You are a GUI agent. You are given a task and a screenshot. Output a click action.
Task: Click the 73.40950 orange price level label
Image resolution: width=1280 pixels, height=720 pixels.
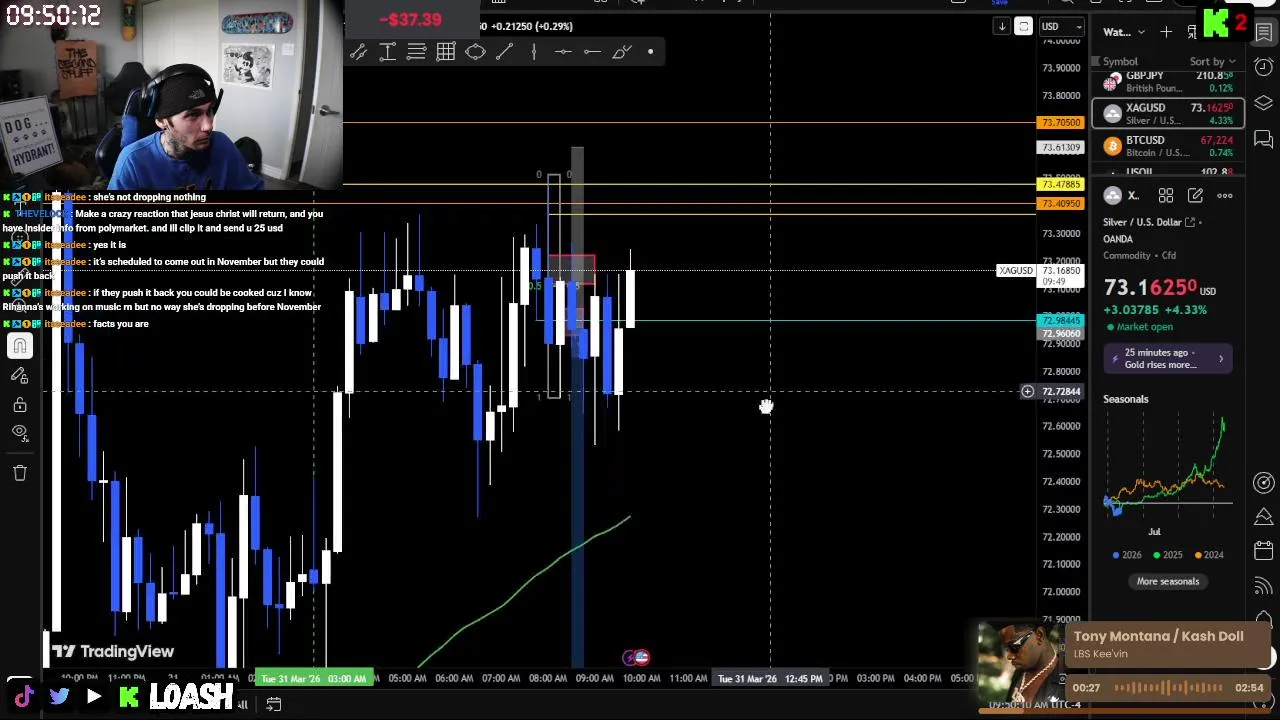pyautogui.click(x=1061, y=203)
